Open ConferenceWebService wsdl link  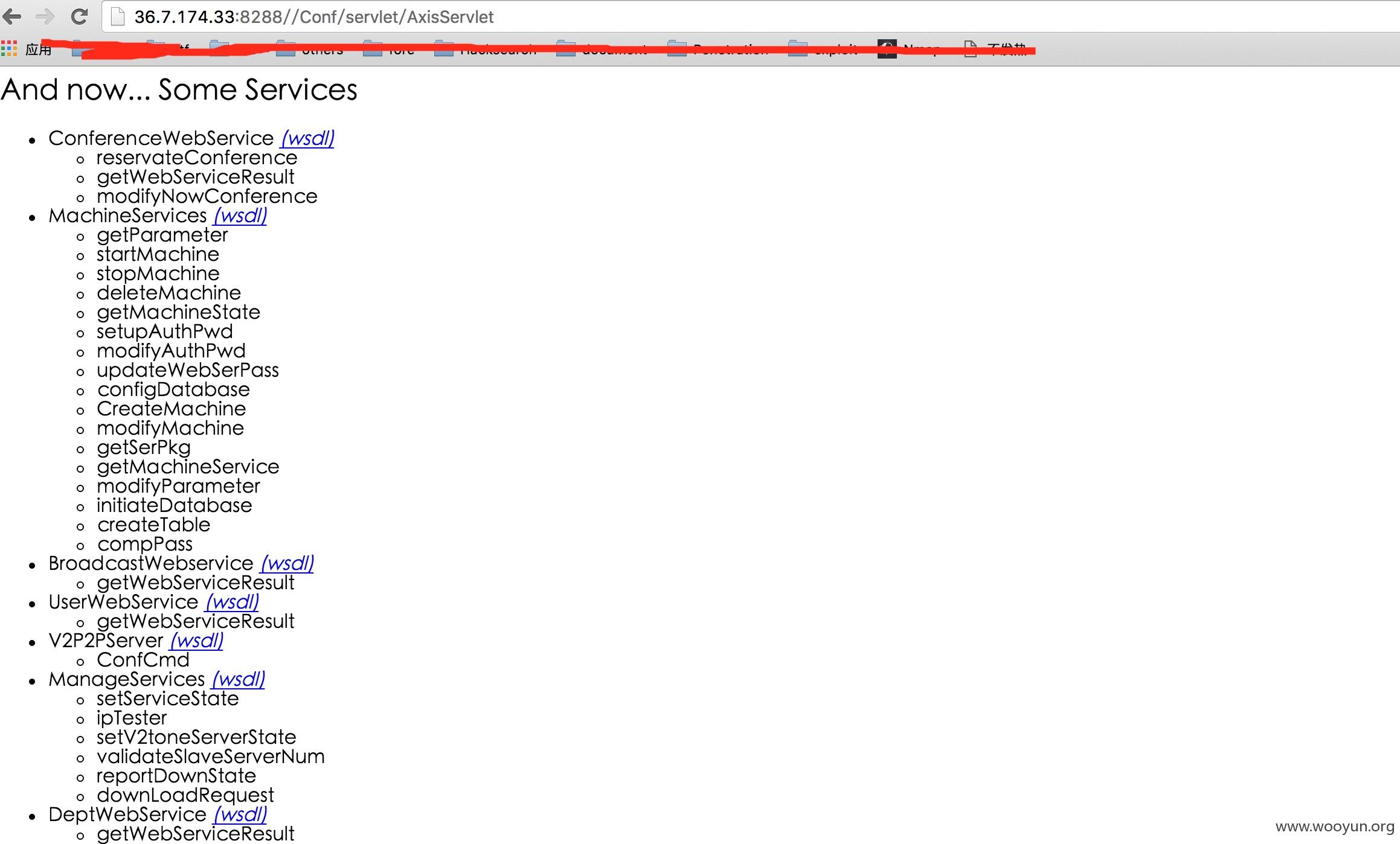307,138
